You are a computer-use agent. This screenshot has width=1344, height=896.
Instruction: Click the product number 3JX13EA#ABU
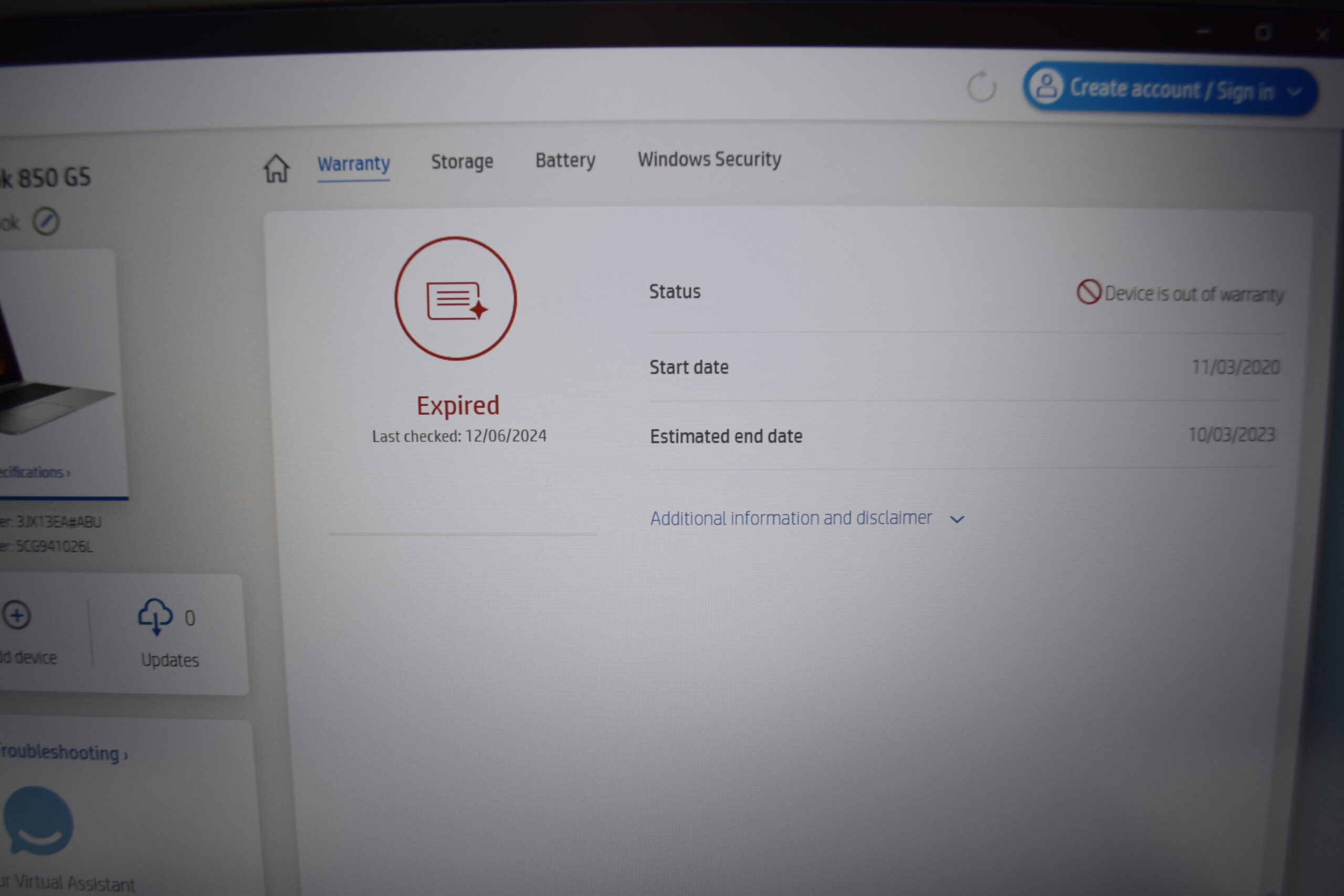pyautogui.click(x=58, y=522)
